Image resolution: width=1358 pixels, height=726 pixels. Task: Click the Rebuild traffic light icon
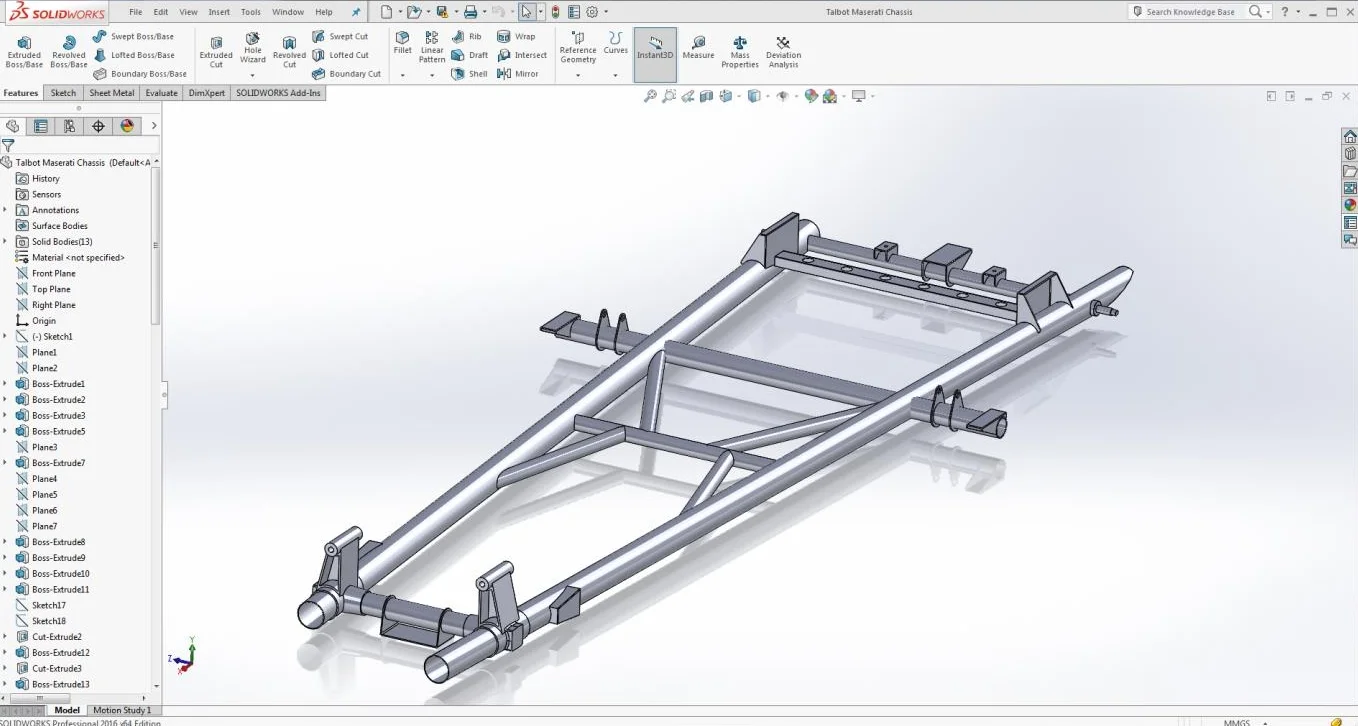pos(556,12)
